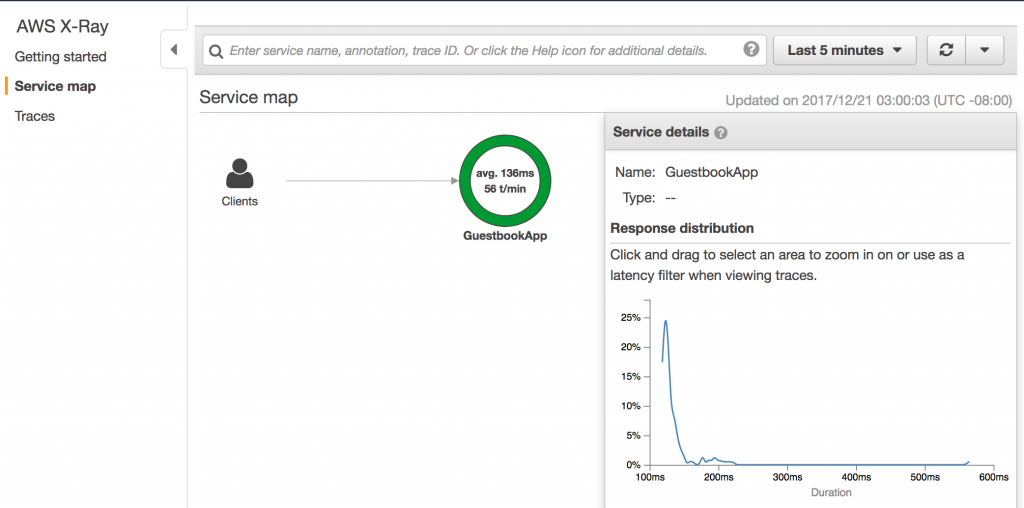Viewport: 1024px width, 508px height.
Task: Select the Clients node icon
Action: (240, 174)
